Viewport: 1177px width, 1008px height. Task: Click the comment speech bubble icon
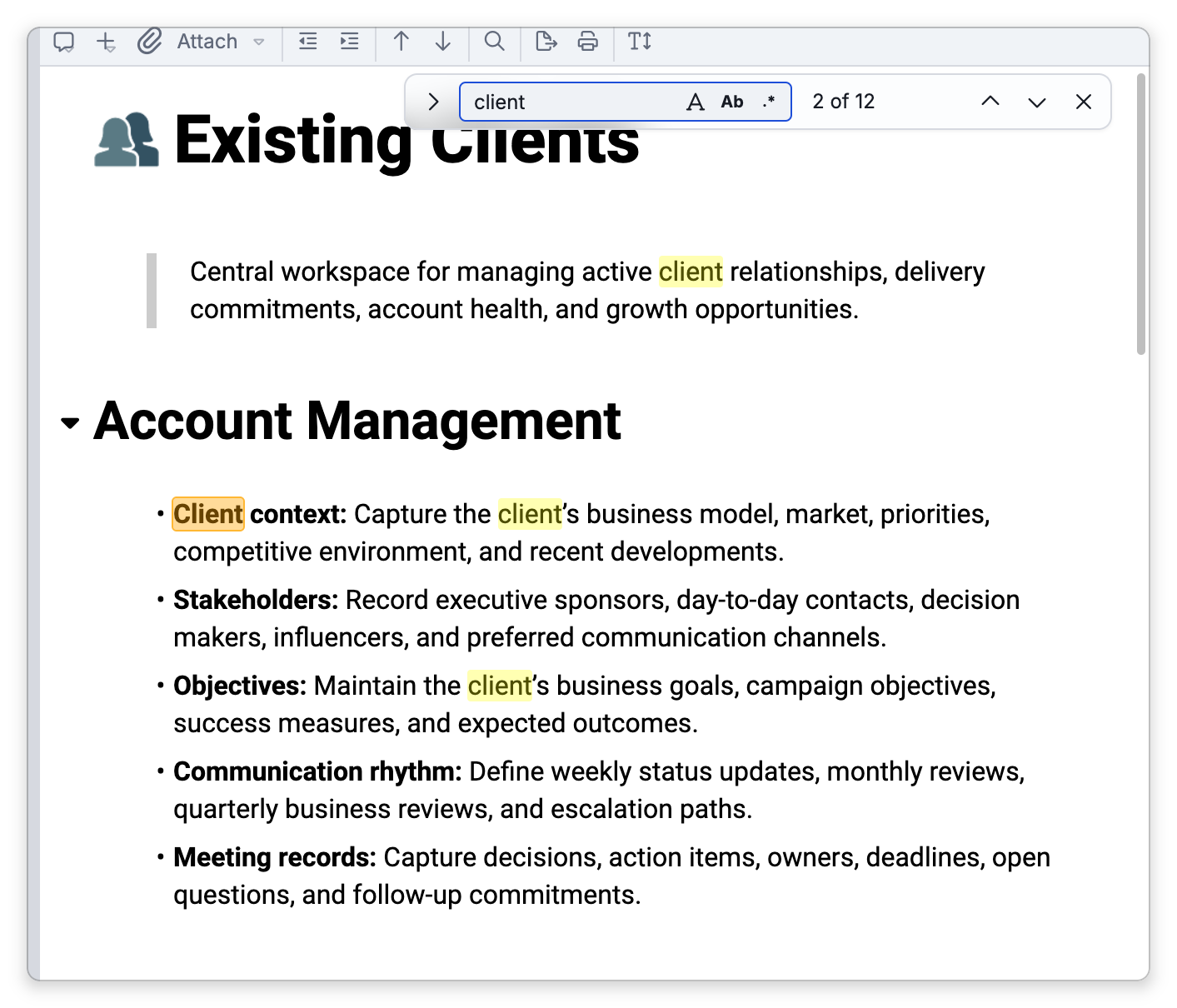64,42
